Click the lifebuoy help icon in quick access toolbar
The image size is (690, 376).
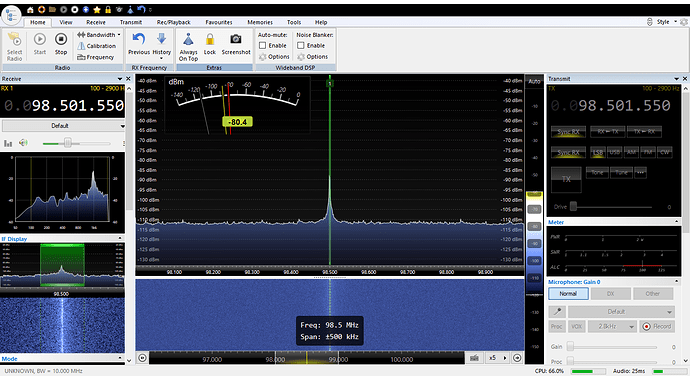[x=41, y=10]
